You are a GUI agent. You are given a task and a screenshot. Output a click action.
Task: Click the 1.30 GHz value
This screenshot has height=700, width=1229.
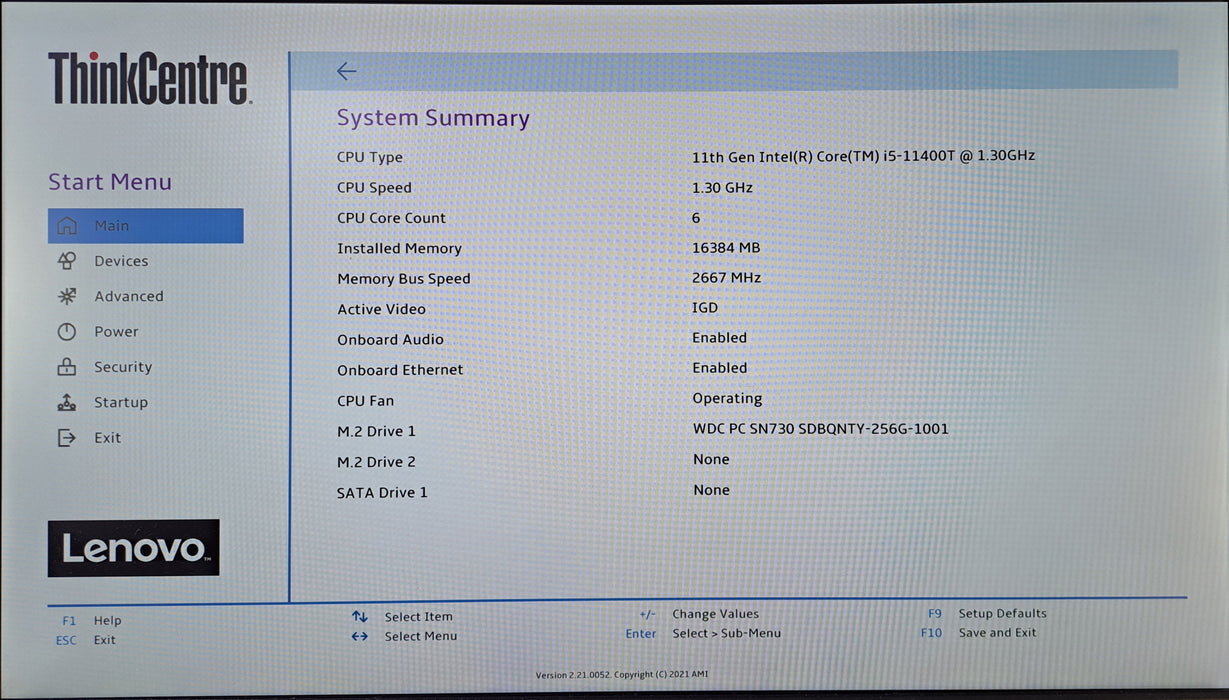click(722, 187)
